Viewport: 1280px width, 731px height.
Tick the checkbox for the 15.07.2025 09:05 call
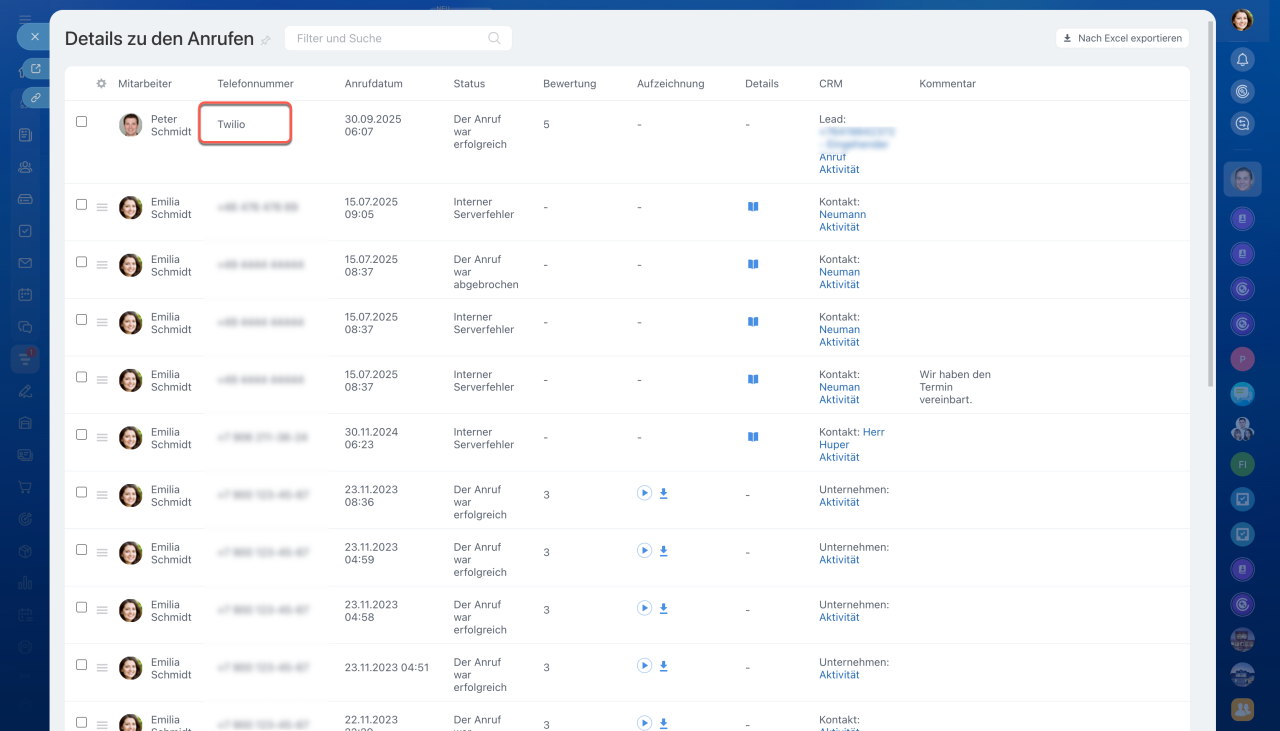pos(82,204)
